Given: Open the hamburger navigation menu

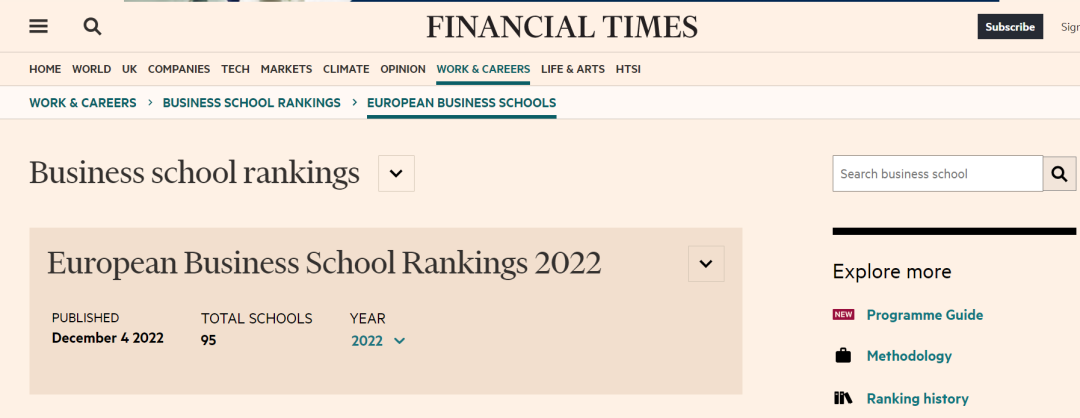Looking at the screenshot, I should click(39, 27).
